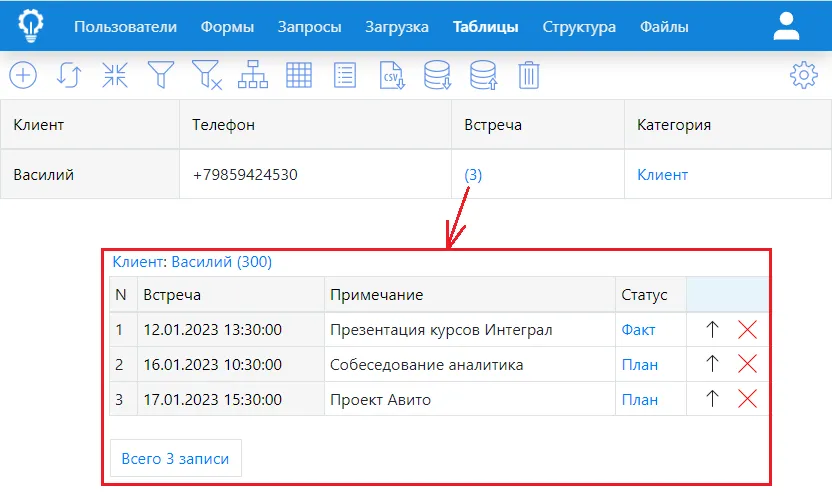Click the subtable Встреча column header
This screenshot has width=832, height=501.
tap(231, 295)
